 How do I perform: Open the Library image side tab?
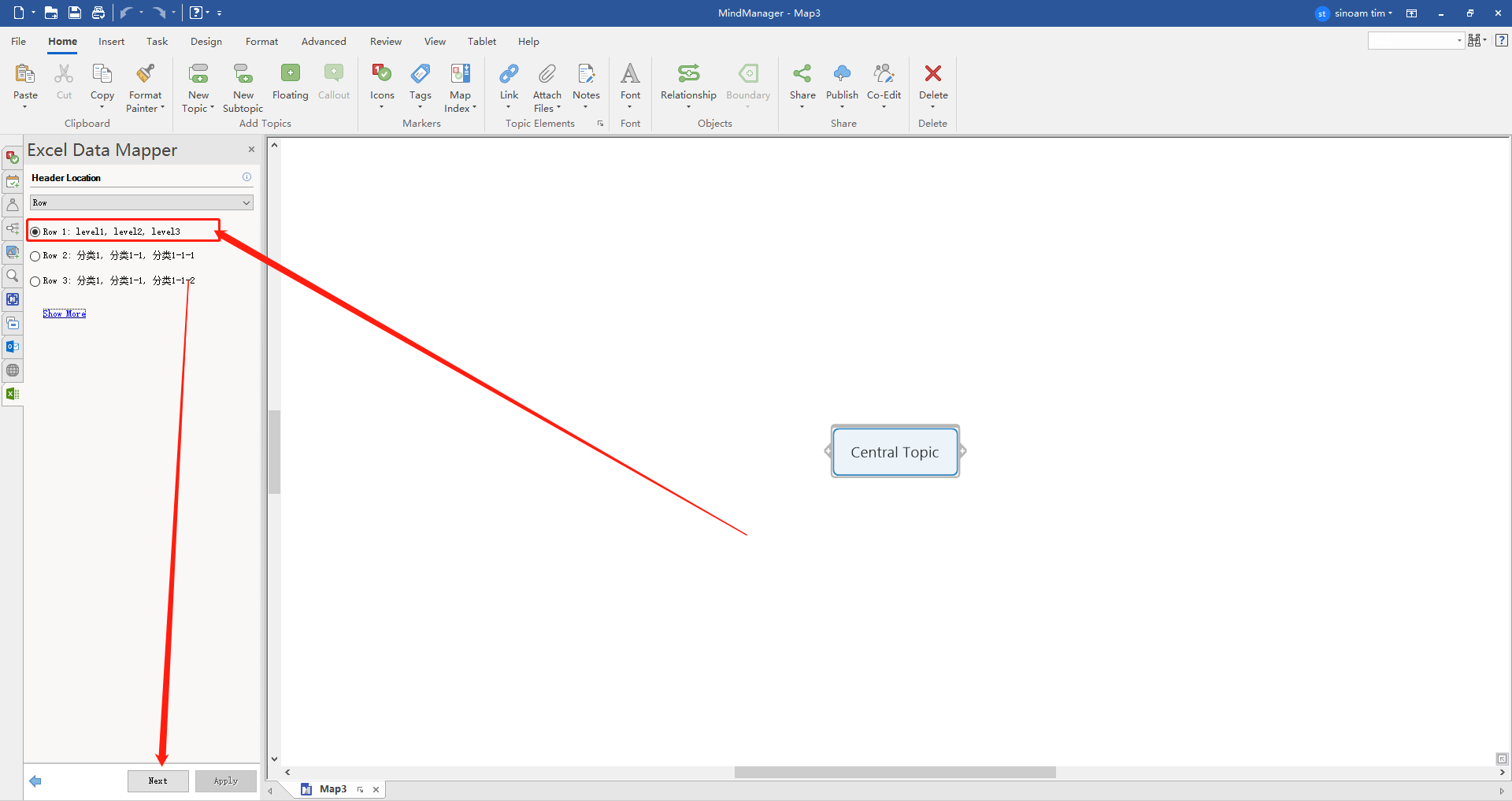[x=13, y=252]
